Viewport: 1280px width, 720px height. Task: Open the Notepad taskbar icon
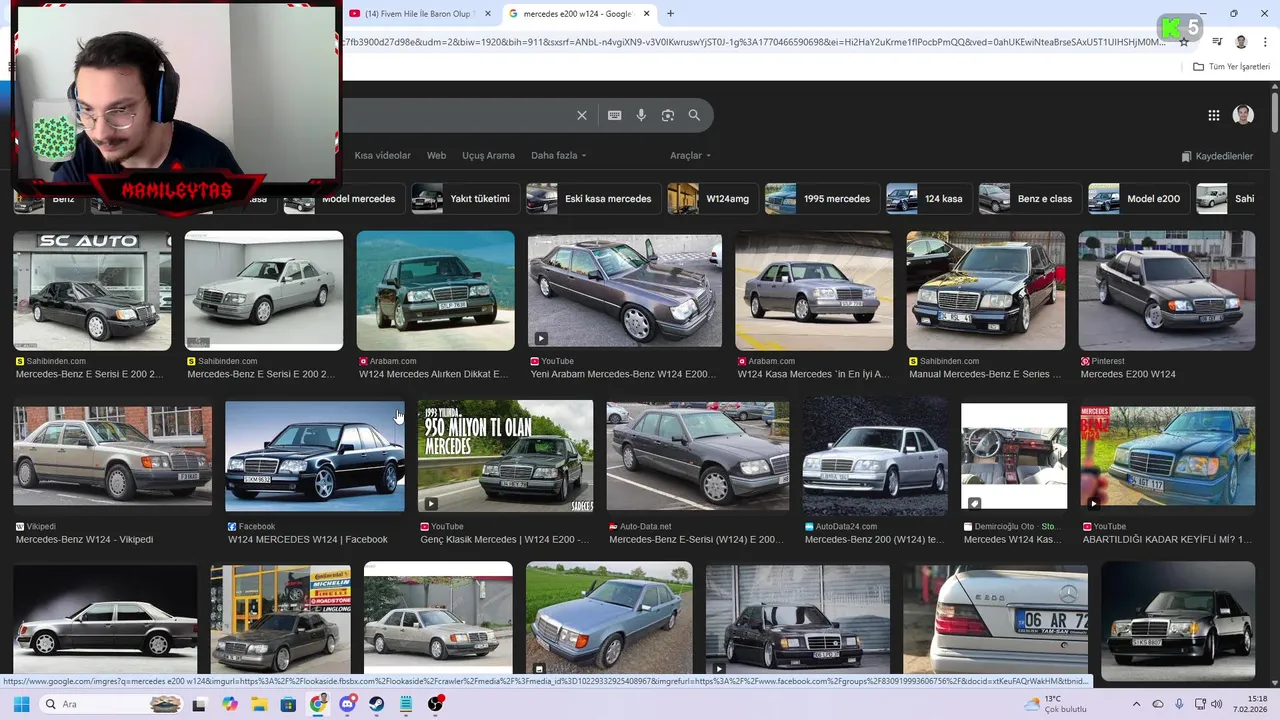pos(406,704)
